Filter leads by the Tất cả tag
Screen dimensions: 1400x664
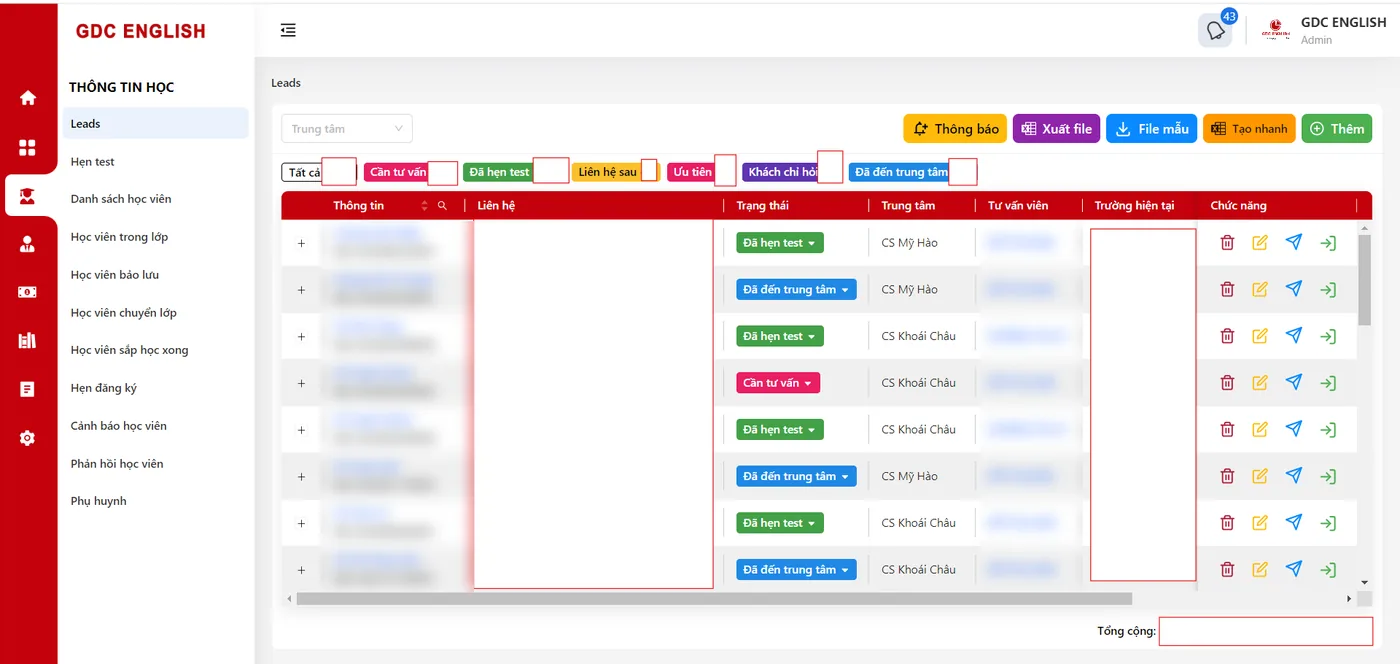(318, 172)
